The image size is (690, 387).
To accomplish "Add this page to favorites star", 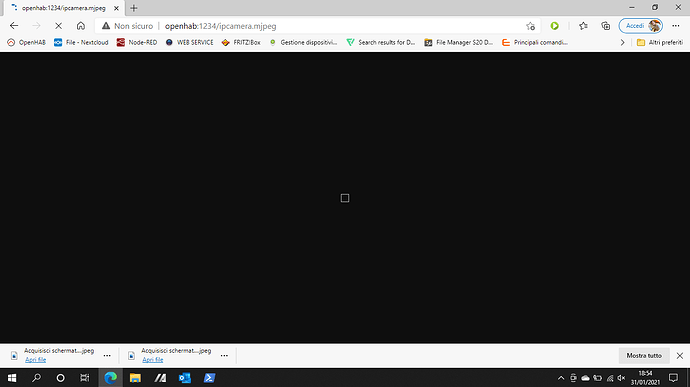I will [x=530, y=26].
